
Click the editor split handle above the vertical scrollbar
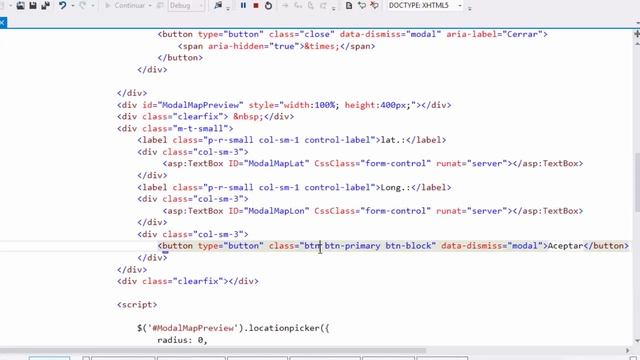(637, 34)
